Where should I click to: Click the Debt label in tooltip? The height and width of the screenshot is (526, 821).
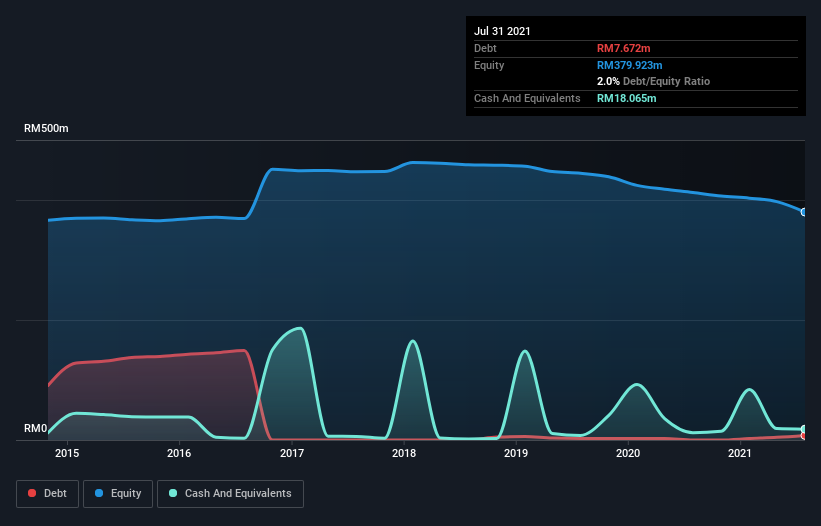tap(485, 48)
